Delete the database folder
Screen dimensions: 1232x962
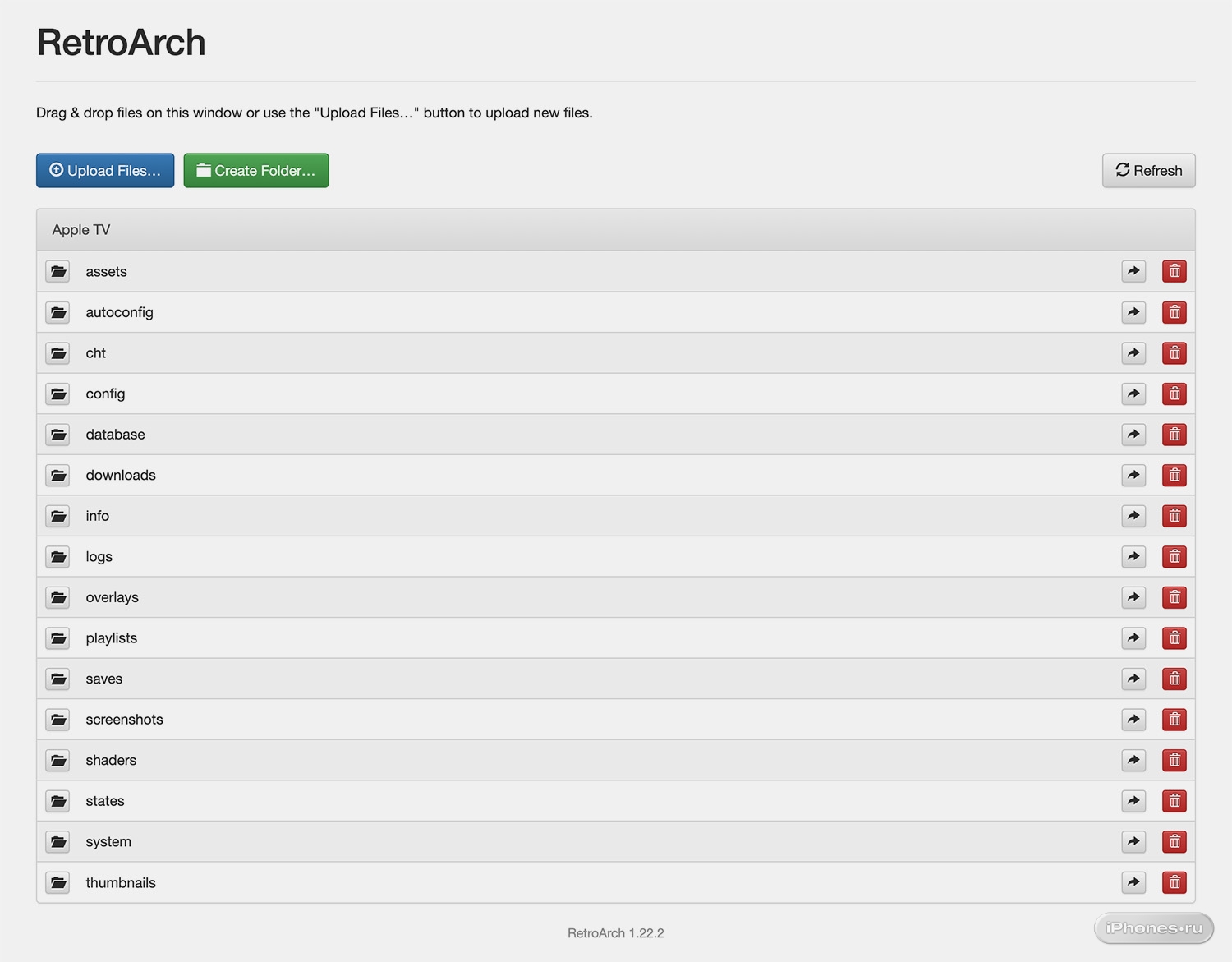coord(1174,435)
